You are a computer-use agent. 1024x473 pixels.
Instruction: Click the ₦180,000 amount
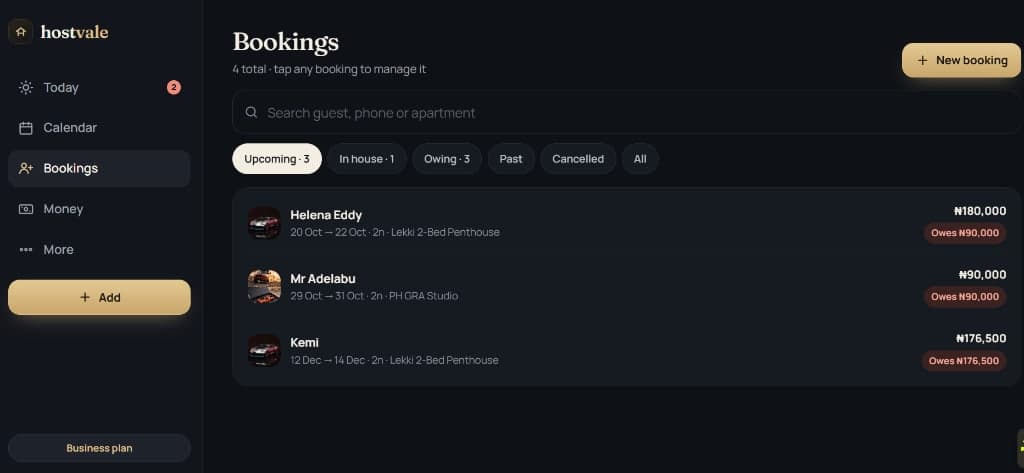click(980, 211)
